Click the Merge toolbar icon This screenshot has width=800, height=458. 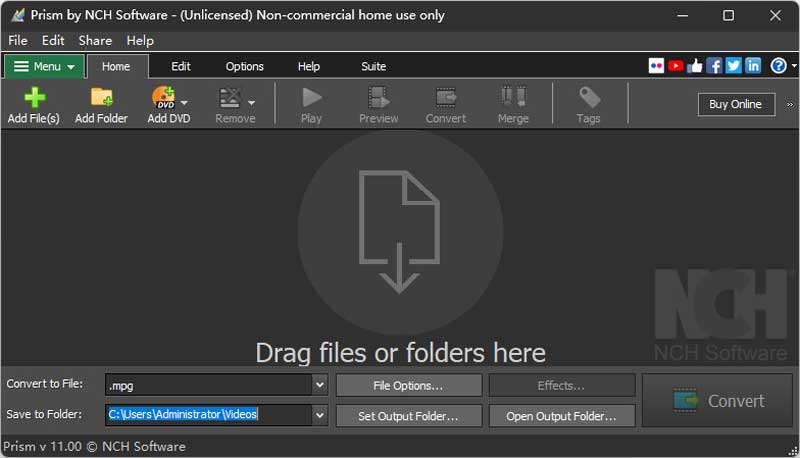coord(513,96)
